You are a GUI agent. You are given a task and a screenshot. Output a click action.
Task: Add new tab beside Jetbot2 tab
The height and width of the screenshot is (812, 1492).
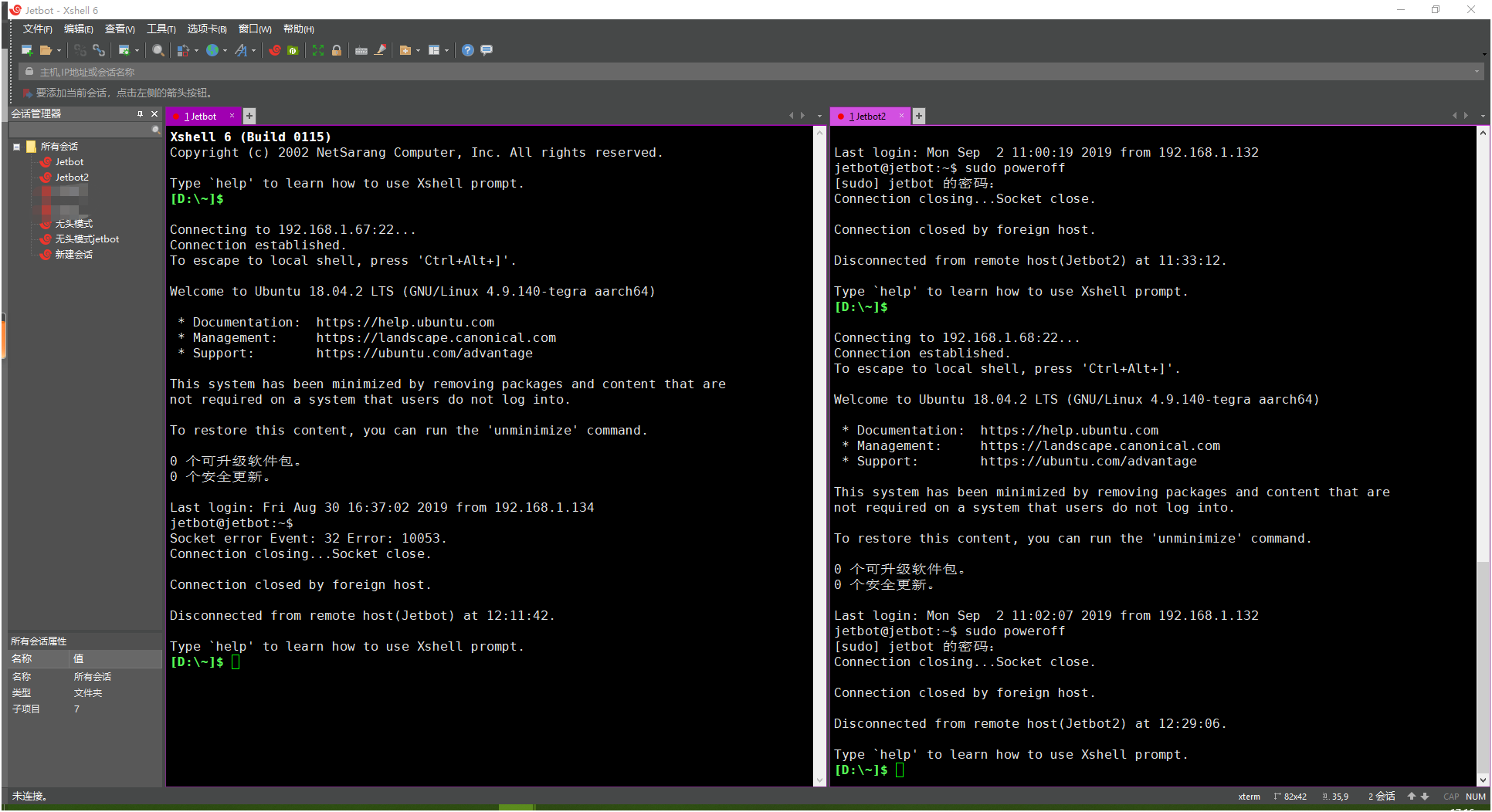[919, 116]
